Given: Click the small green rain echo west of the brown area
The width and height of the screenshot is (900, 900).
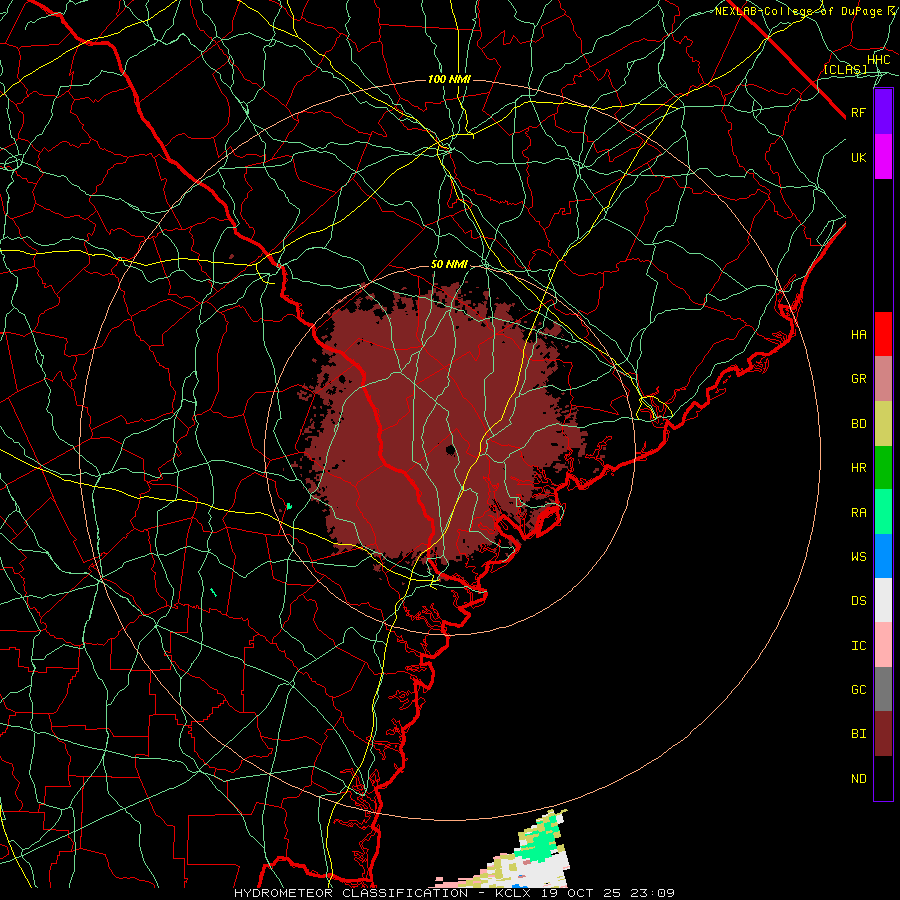Looking at the screenshot, I should [289, 506].
